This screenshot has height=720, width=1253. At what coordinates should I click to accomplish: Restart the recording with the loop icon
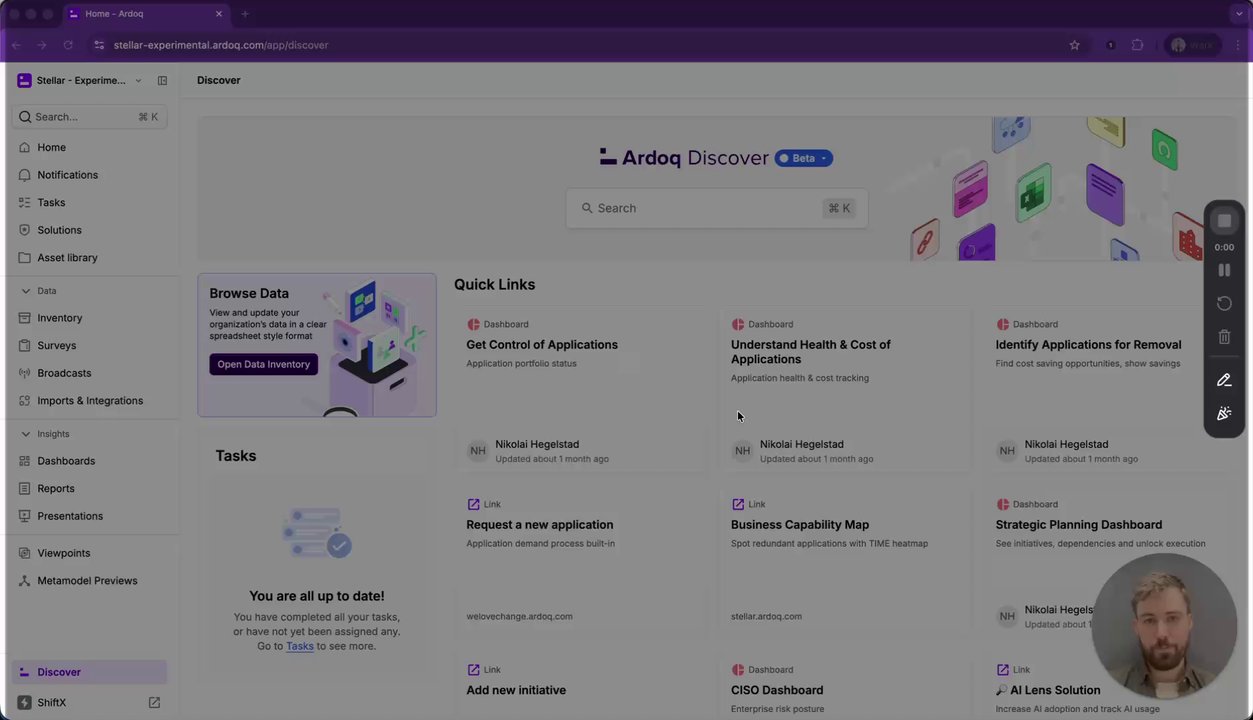pyautogui.click(x=1224, y=303)
